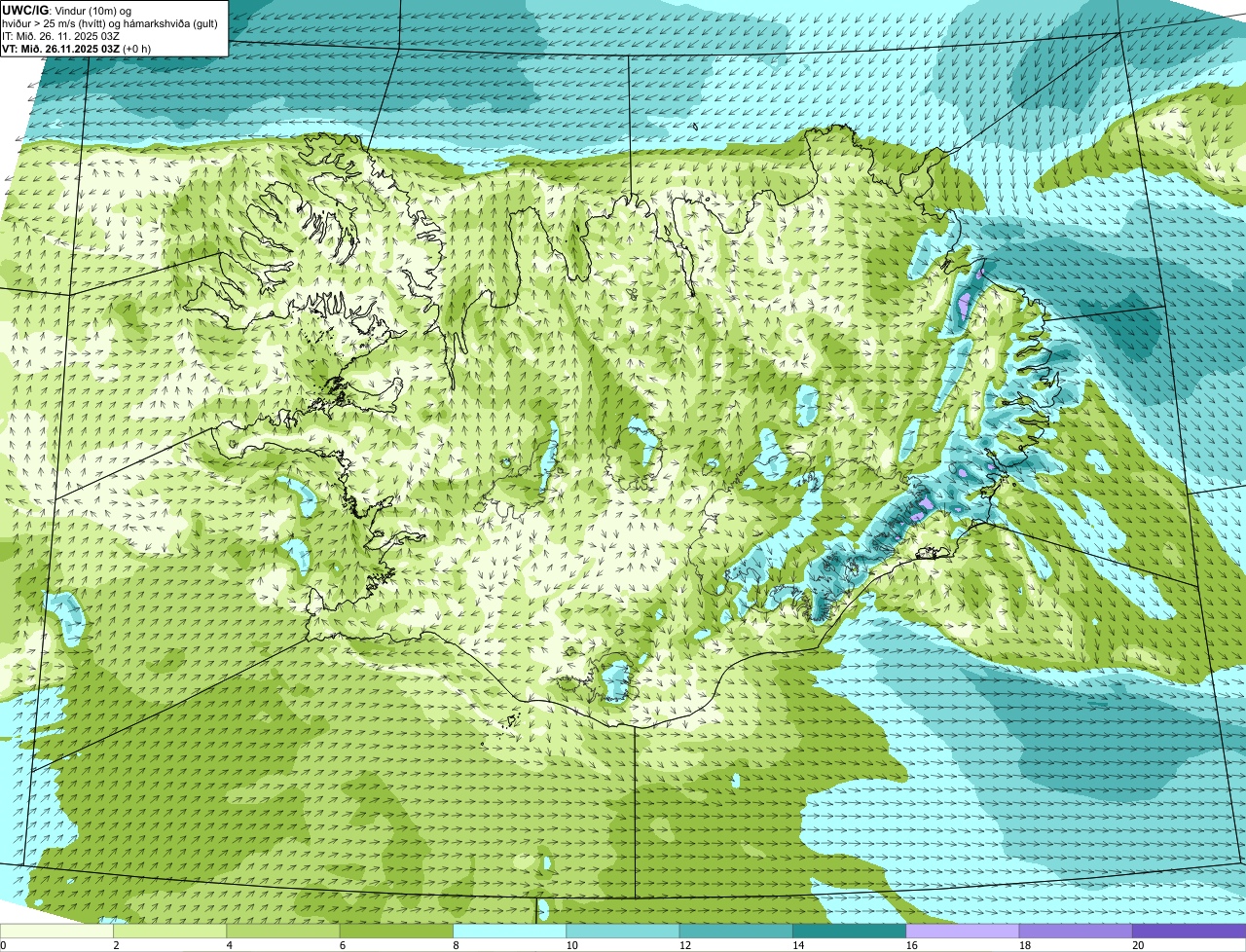Screen dimensions: 1246x952
Task: Pick the light turquoise 10–12 m/s swatch
Action: pos(623,932)
